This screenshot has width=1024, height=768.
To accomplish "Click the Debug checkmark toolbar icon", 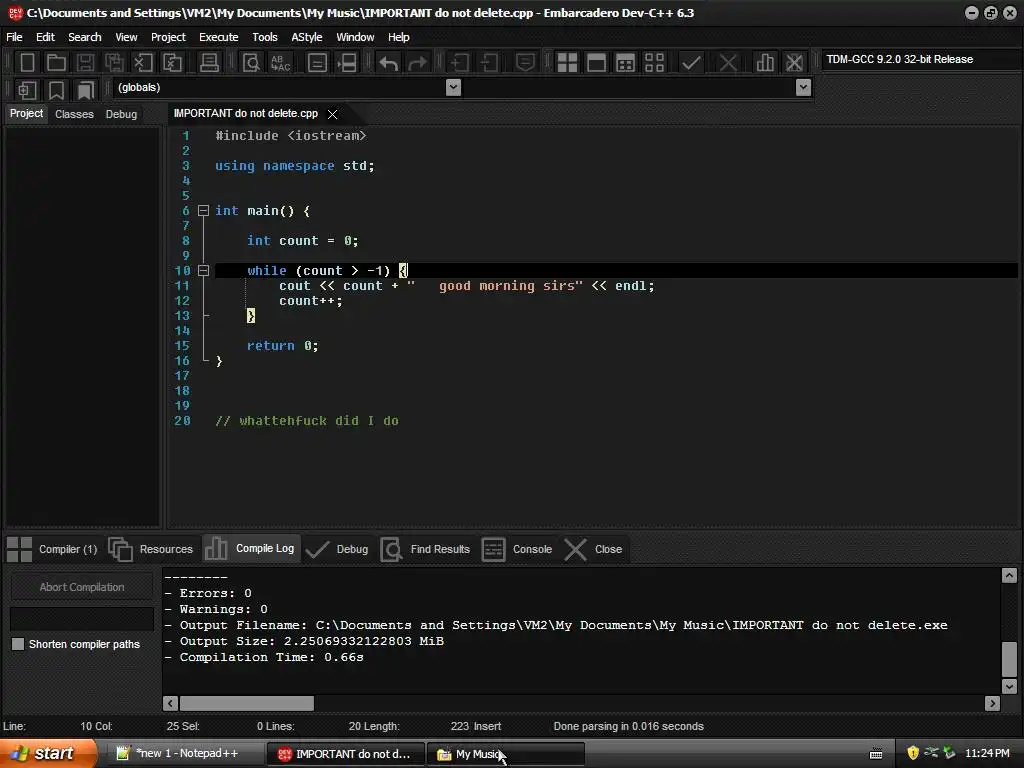I will 691,63.
